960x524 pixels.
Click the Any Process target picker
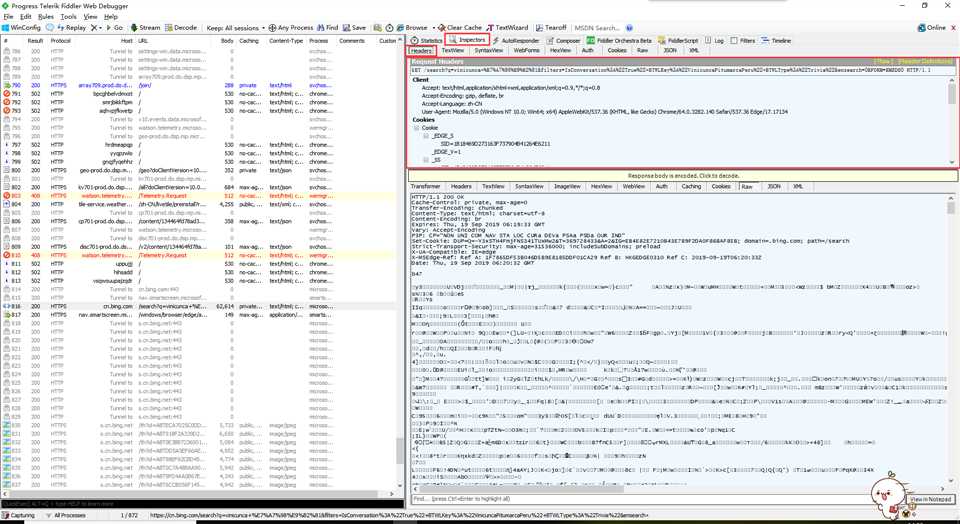click(291, 28)
